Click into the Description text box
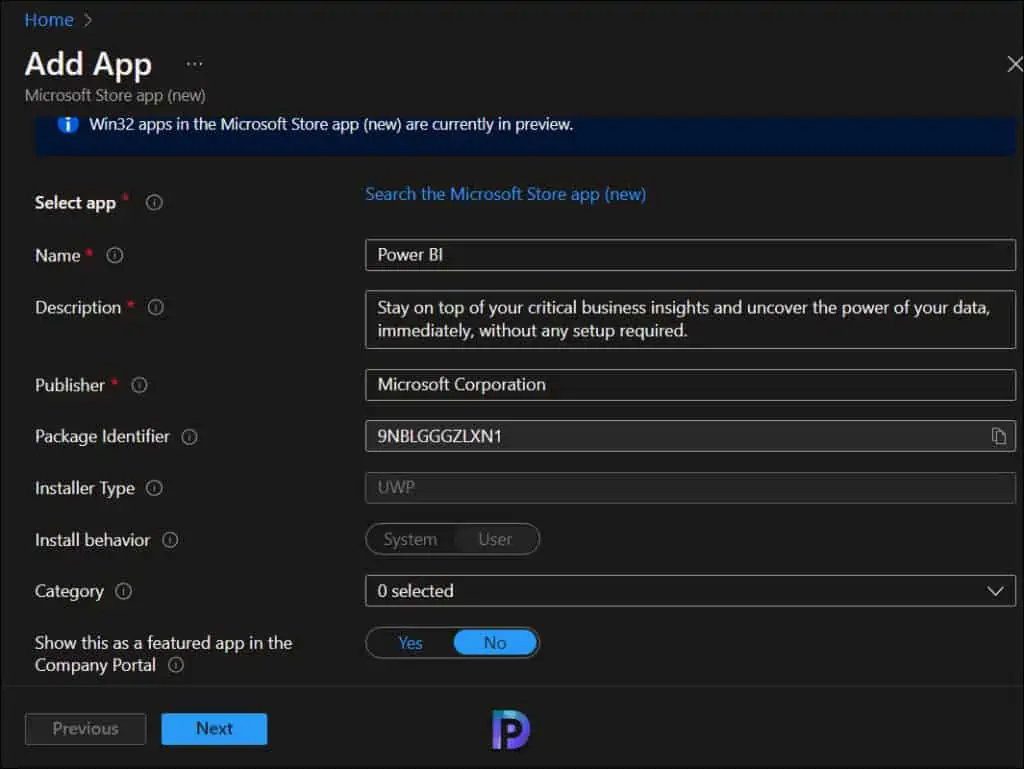The width and height of the screenshot is (1024, 769). coord(690,319)
